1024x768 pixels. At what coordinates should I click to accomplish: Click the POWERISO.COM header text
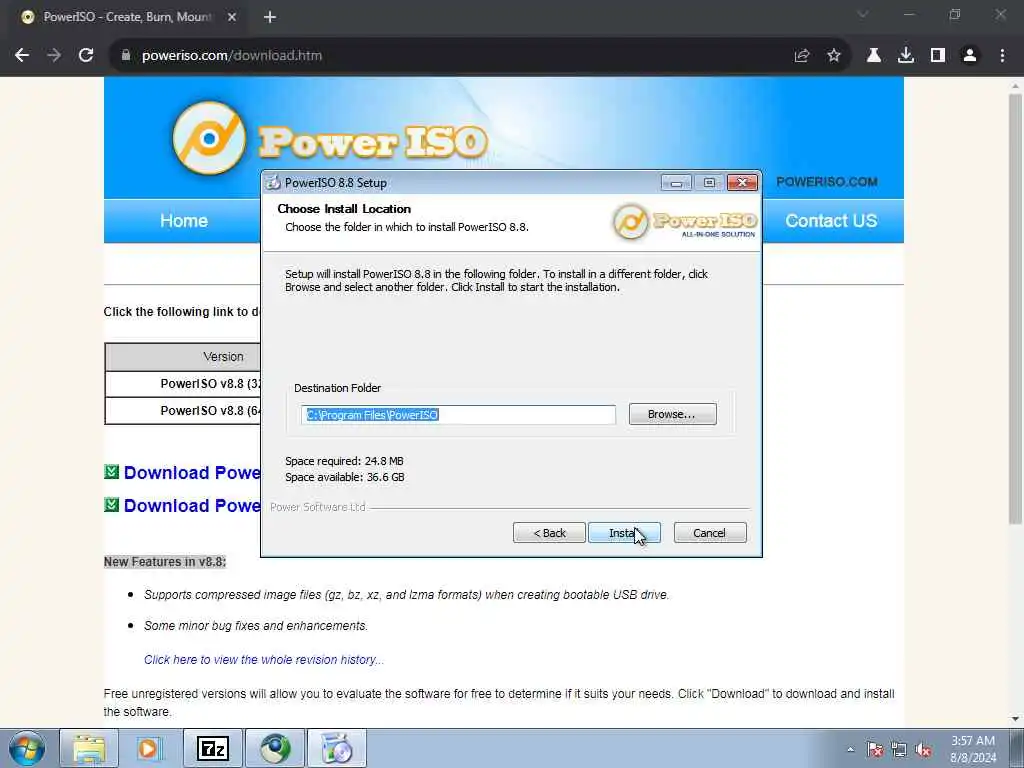(x=827, y=182)
